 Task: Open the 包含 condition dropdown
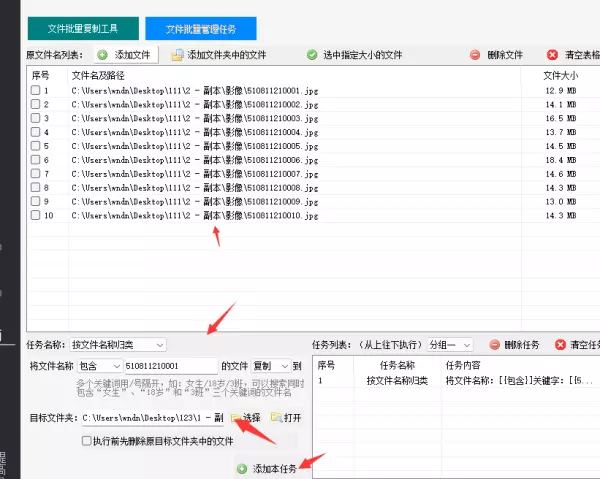99,366
